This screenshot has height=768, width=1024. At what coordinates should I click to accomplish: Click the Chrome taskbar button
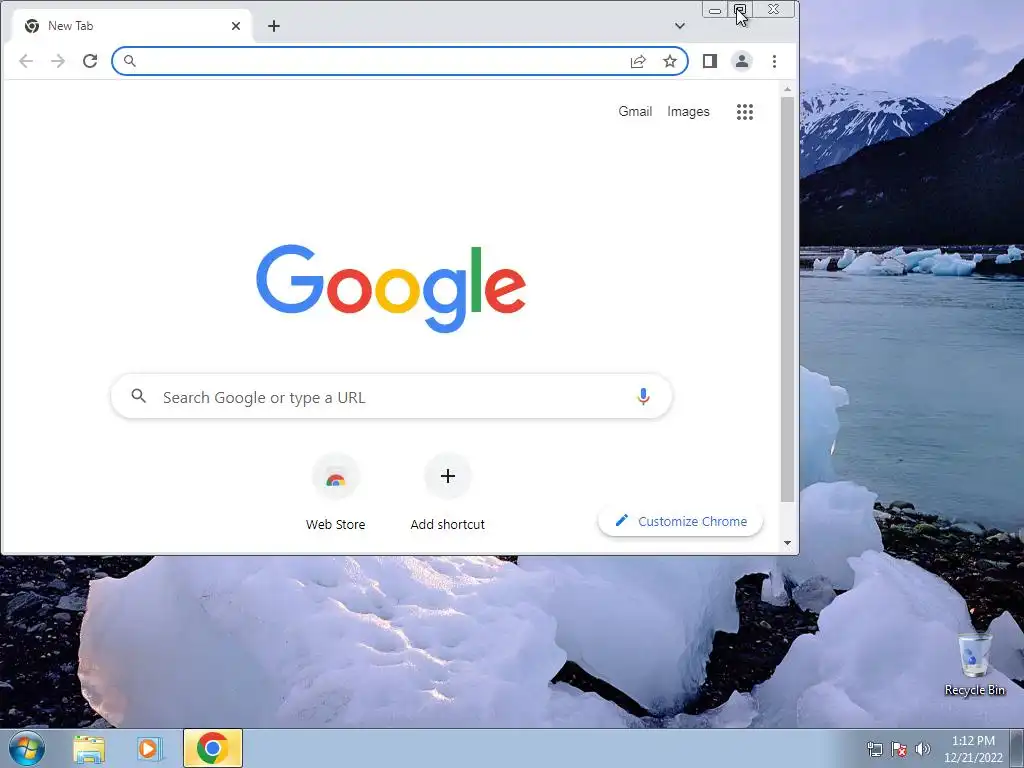213,748
